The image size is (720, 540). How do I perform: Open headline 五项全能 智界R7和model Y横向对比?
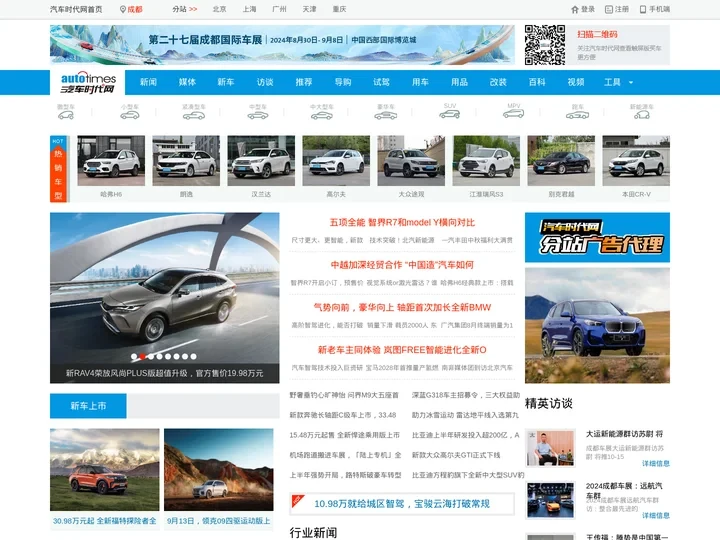[x=402, y=223]
